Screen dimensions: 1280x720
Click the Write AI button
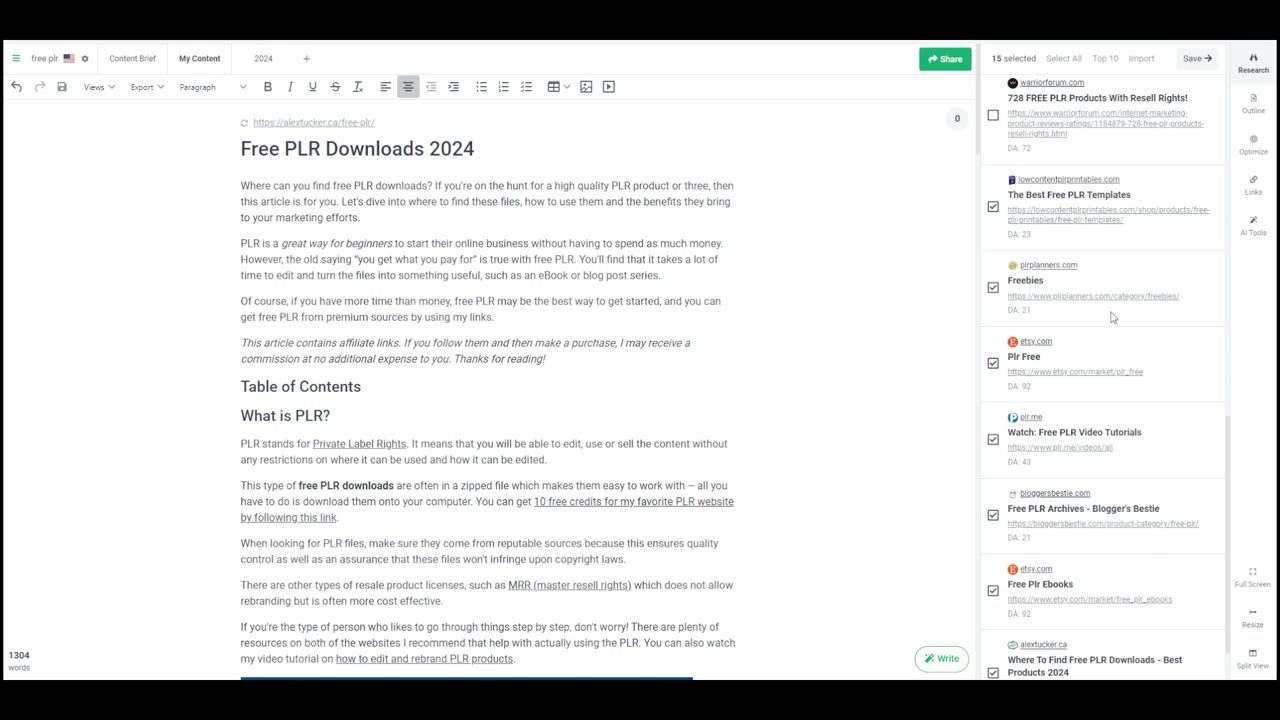pyautogui.click(x=941, y=659)
